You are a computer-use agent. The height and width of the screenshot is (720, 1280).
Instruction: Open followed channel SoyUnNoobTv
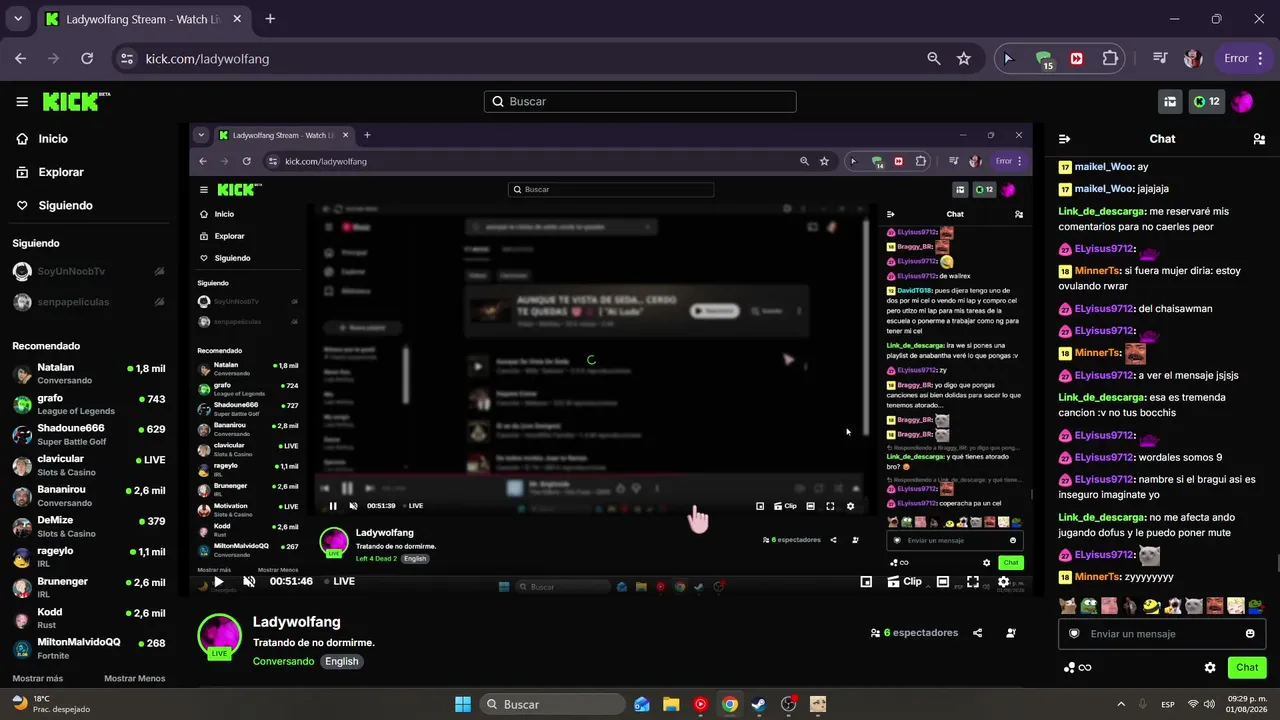point(88,271)
